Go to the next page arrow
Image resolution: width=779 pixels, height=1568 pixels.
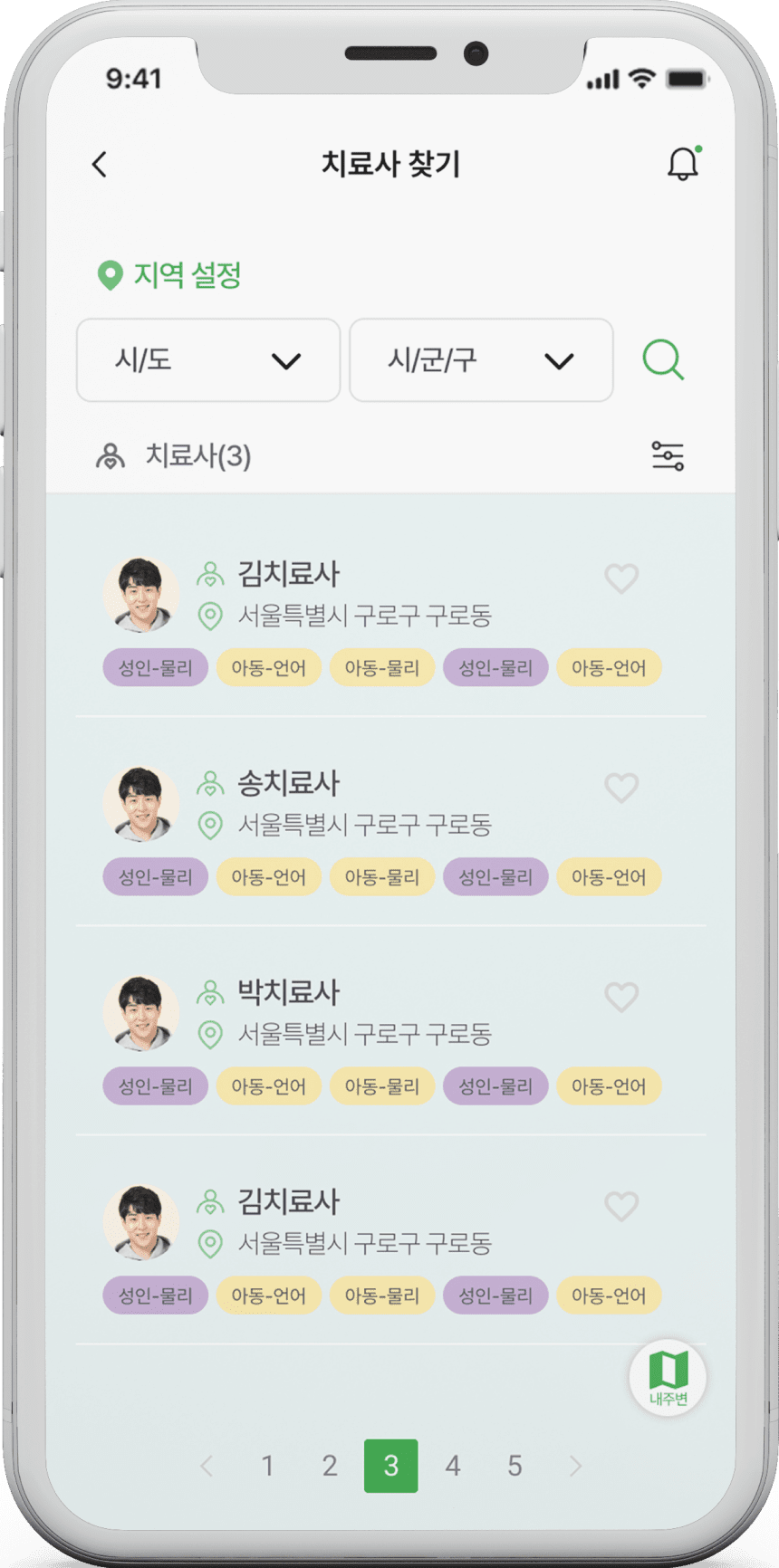pyautogui.click(x=575, y=1466)
